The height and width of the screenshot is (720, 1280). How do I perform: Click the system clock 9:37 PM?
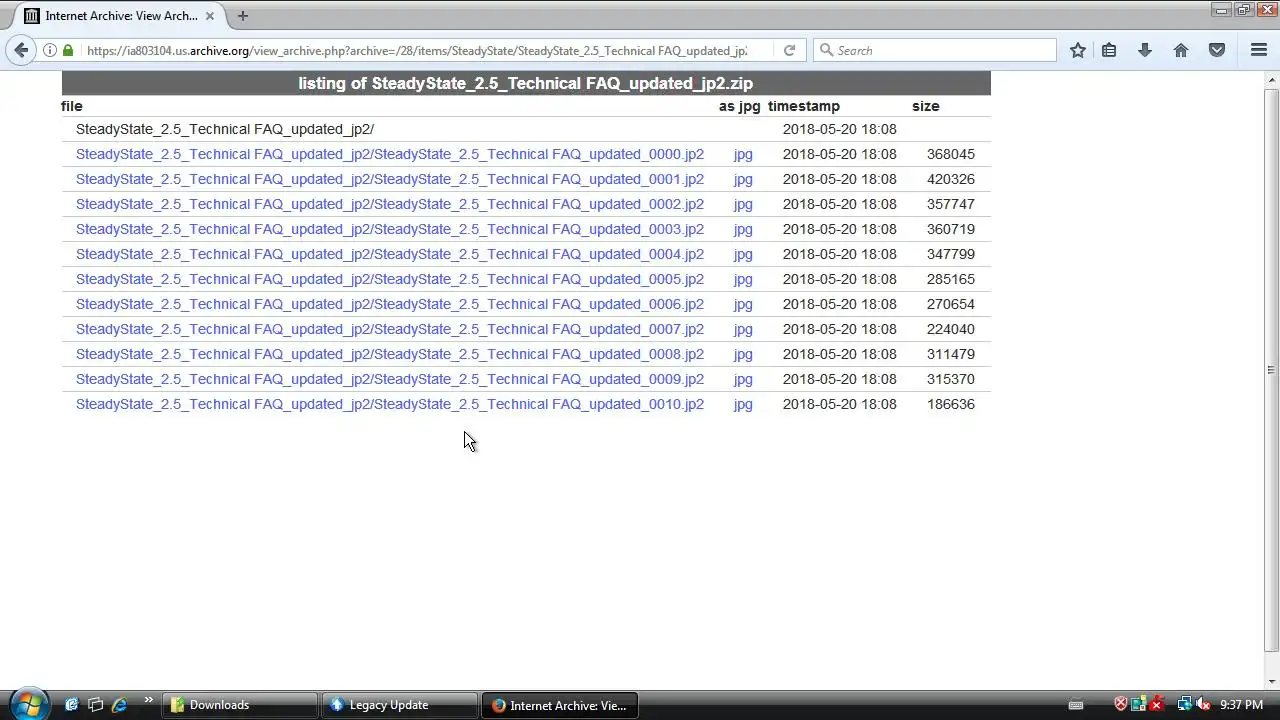pyautogui.click(x=1241, y=705)
